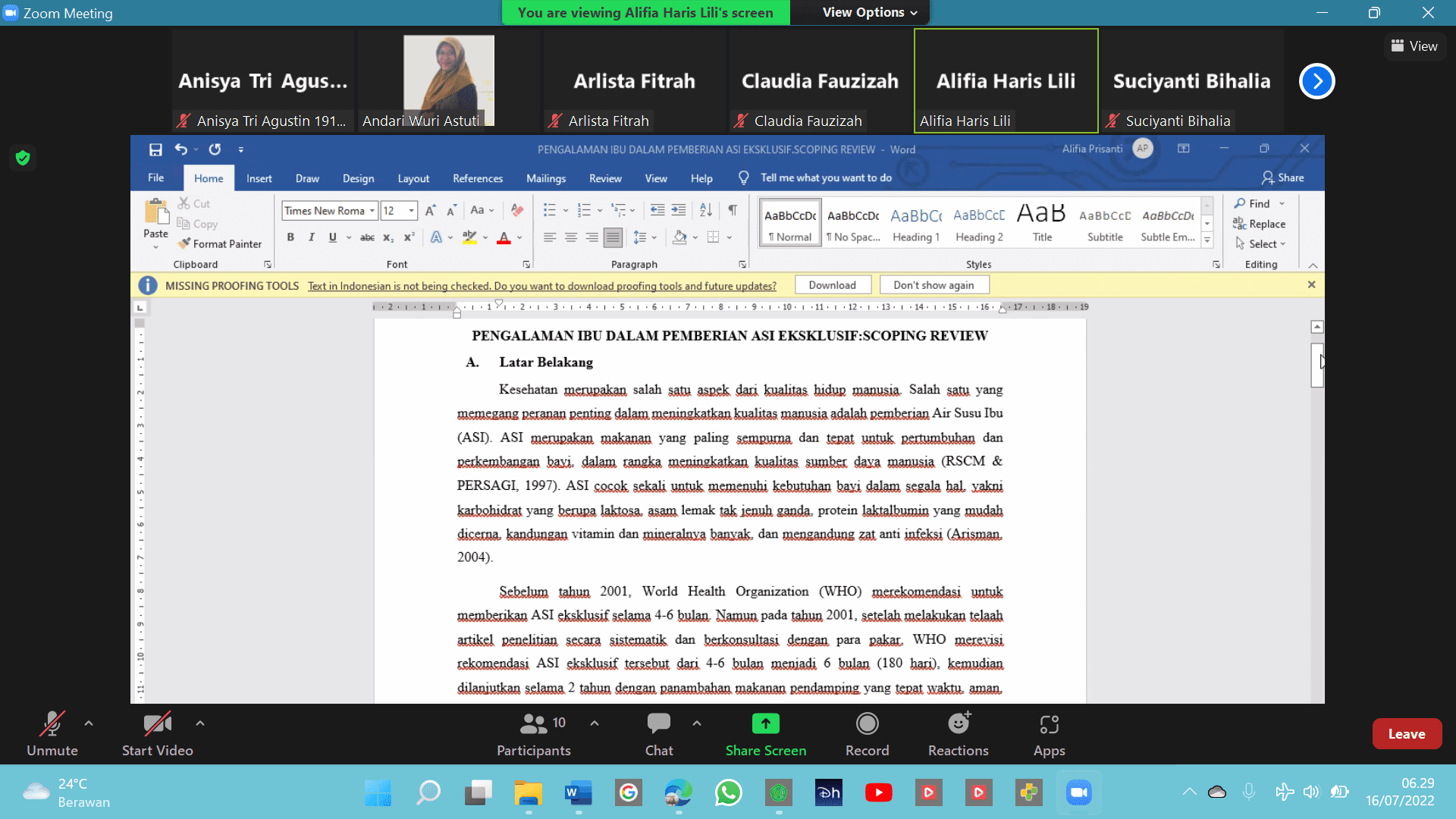The width and height of the screenshot is (1456, 819).
Task: Open the Select dropdown in Editing
Action: click(1260, 244)
